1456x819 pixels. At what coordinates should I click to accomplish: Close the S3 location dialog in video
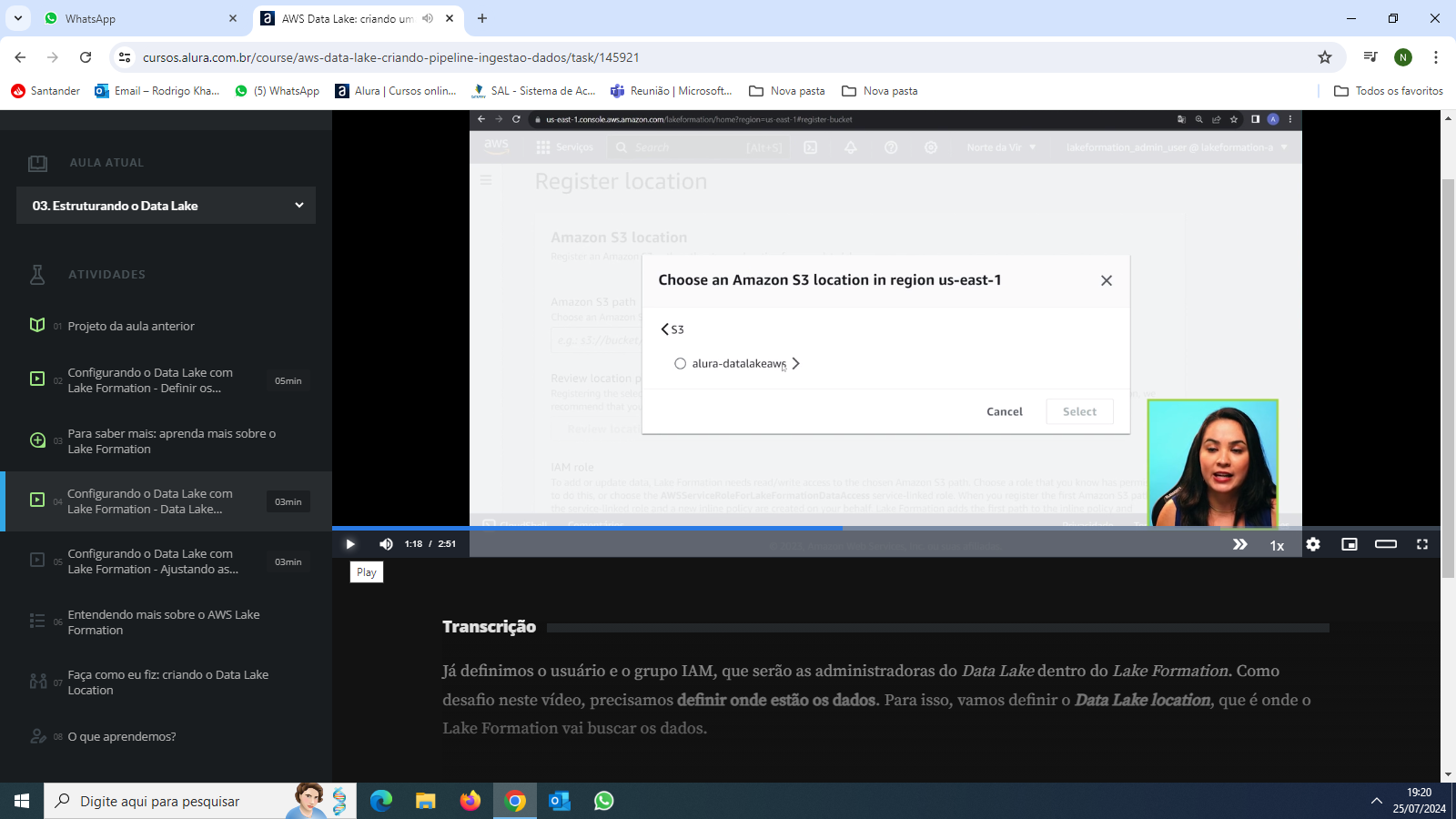[1107, 280]
